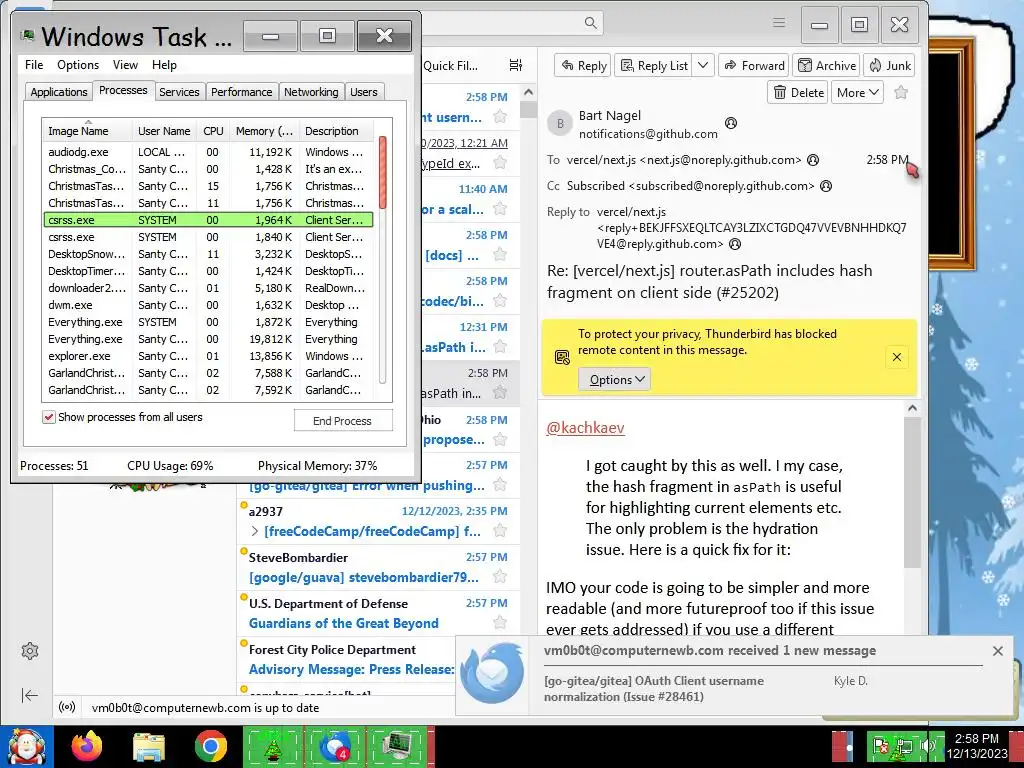Click the search magnifier in Thunderbird
The height and width of the screenshot is (768, 1024).
click(590, 23)
